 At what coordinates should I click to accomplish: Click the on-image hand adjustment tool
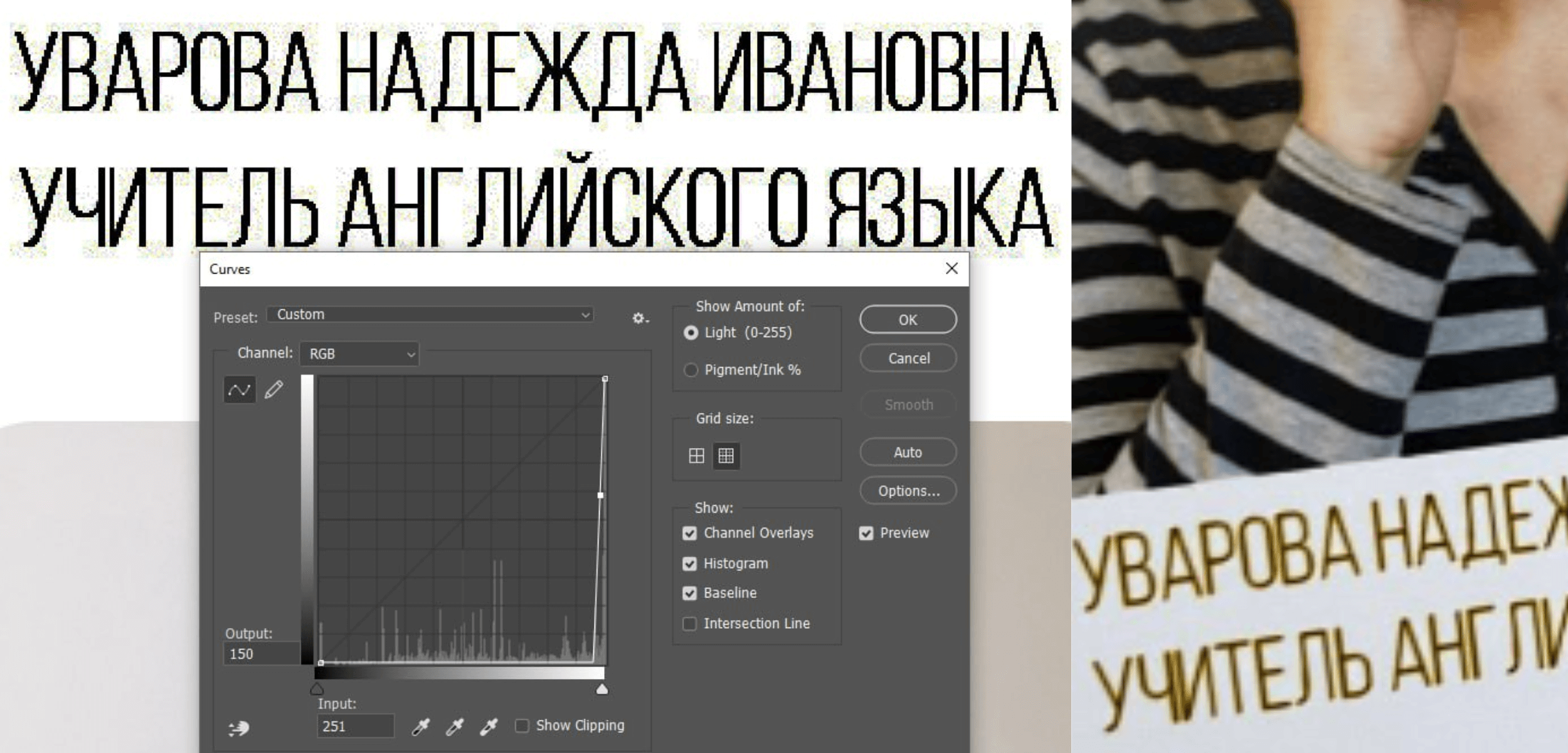click(x=239, y=728)
